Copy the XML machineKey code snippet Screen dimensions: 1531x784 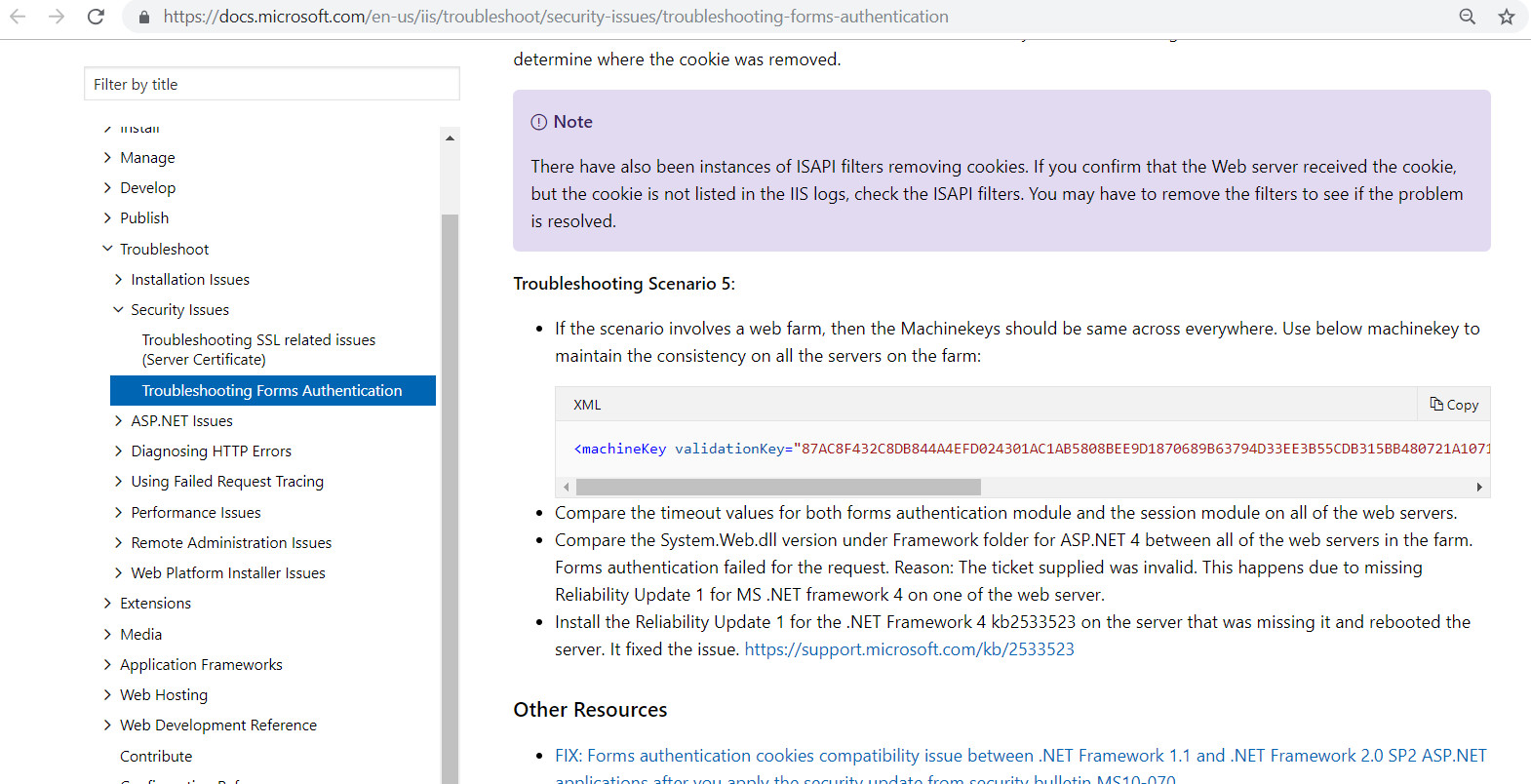(1454, 405)
